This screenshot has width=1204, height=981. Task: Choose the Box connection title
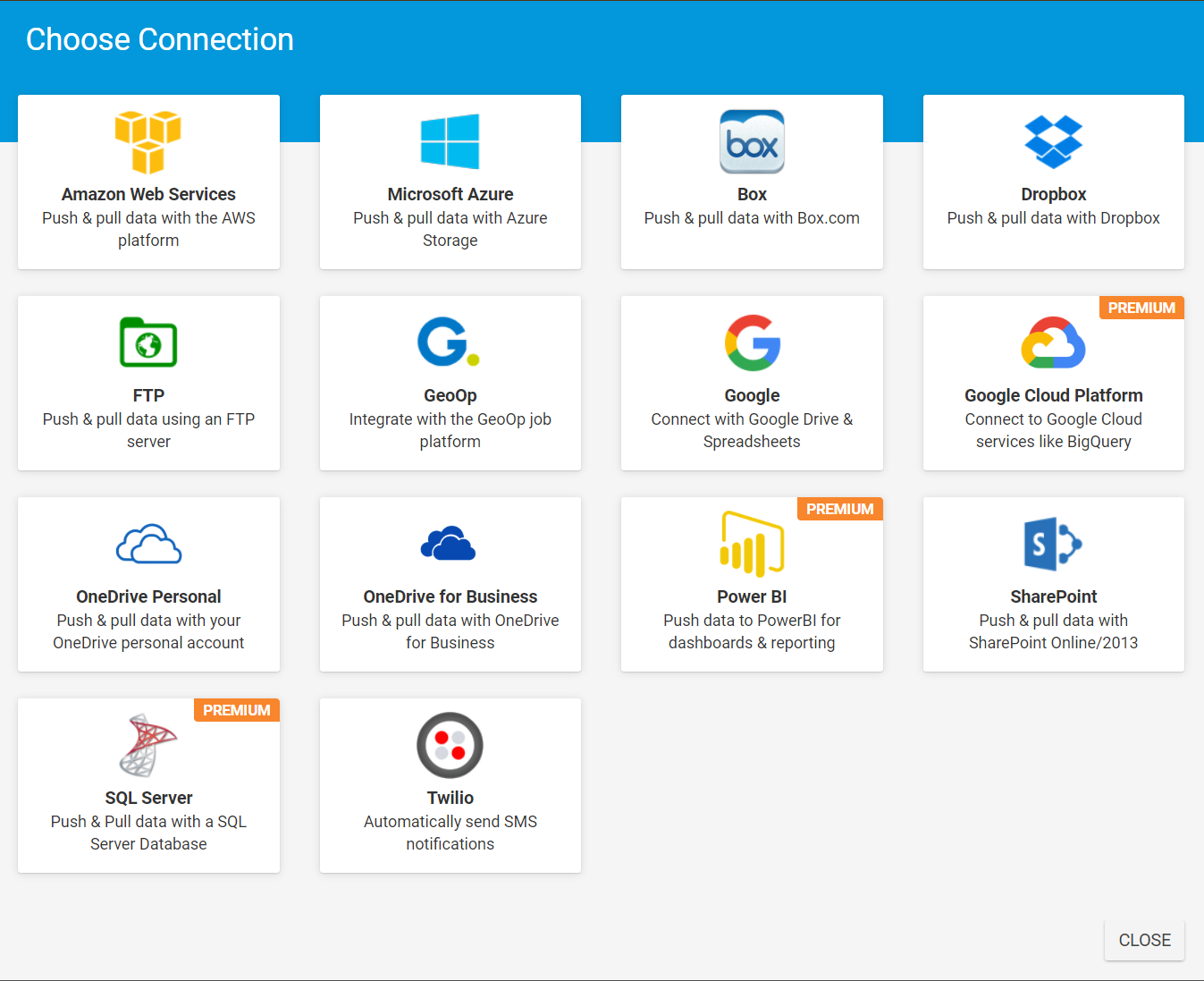tap(752, 194)
